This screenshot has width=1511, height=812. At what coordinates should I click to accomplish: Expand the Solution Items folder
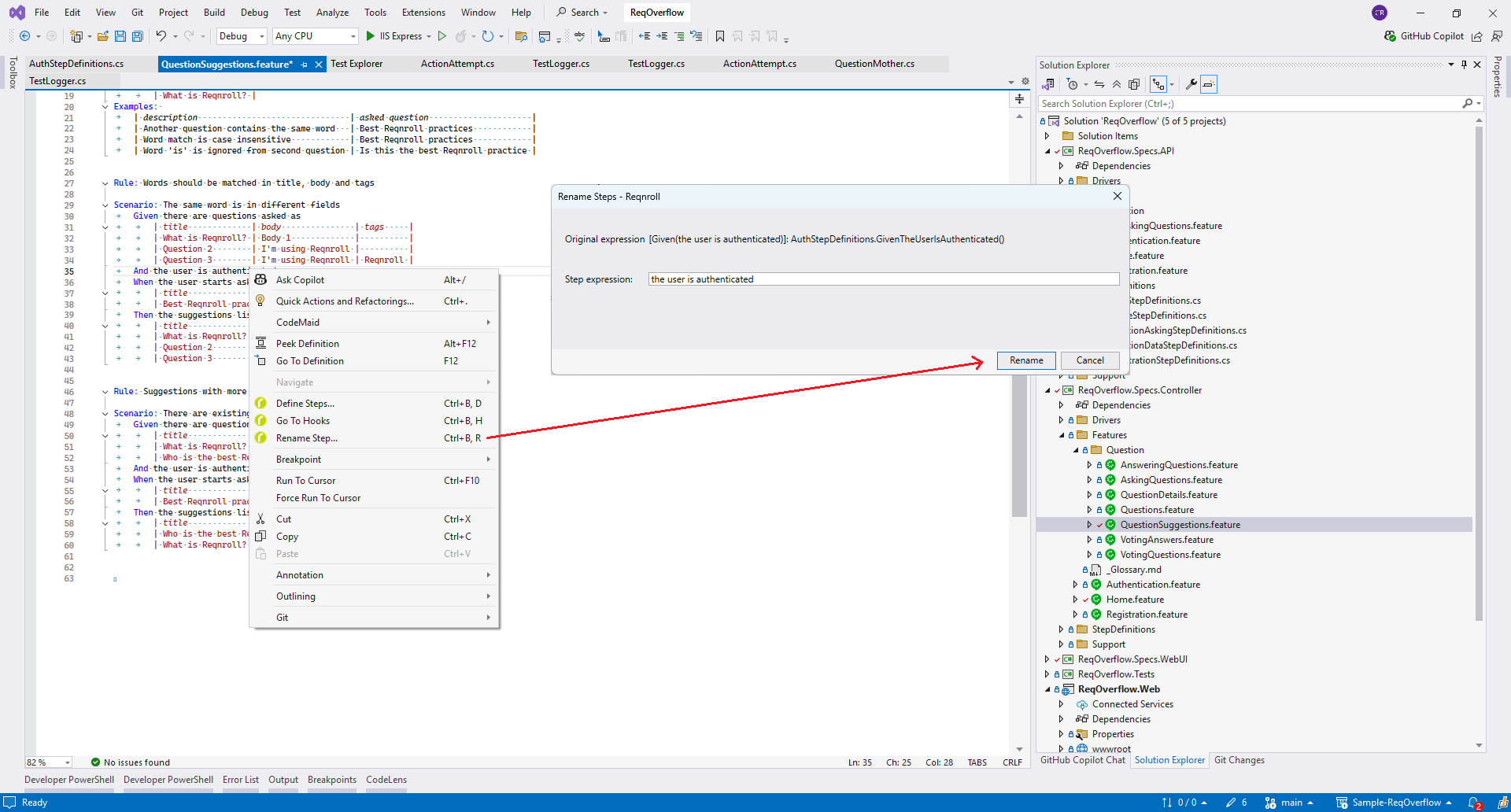click(x=1047, y=136)
